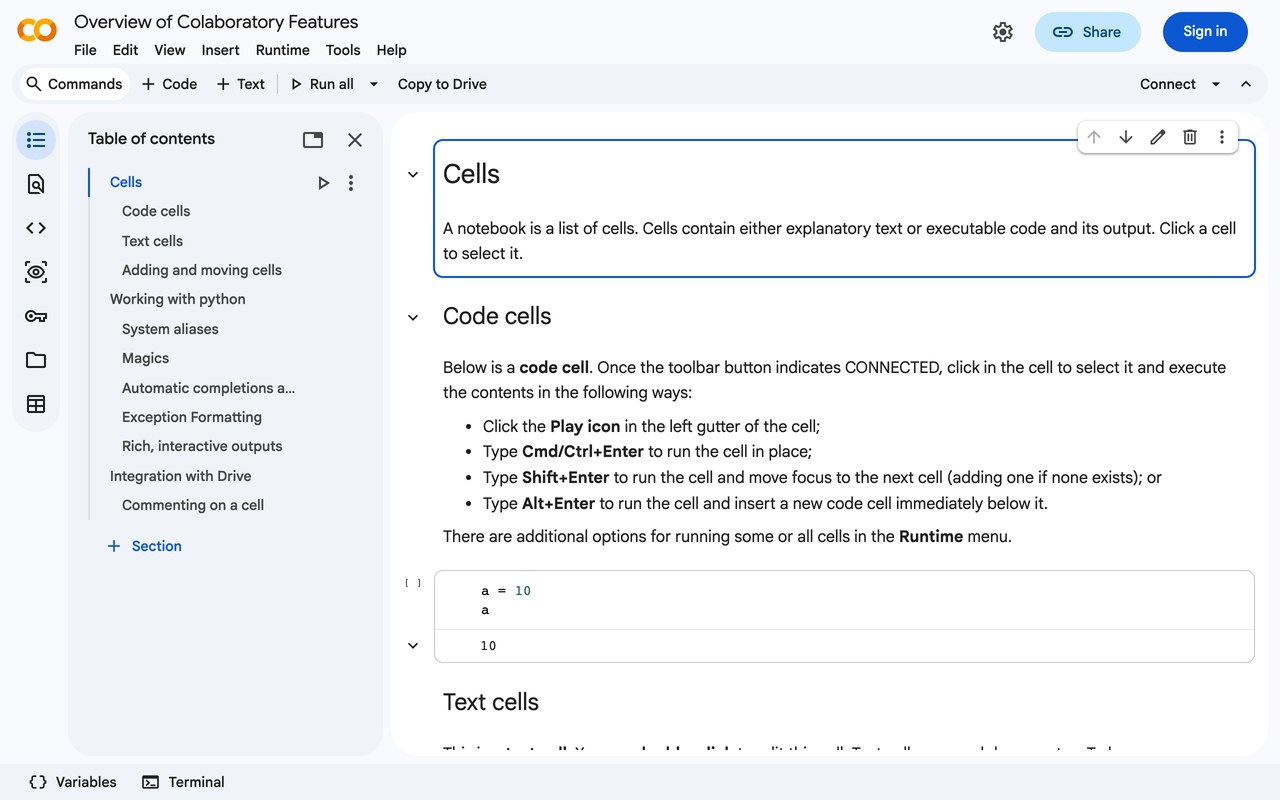Go to Automatic completions entry
This screenshot has width=1280, height=800.
tap(208, 388)
